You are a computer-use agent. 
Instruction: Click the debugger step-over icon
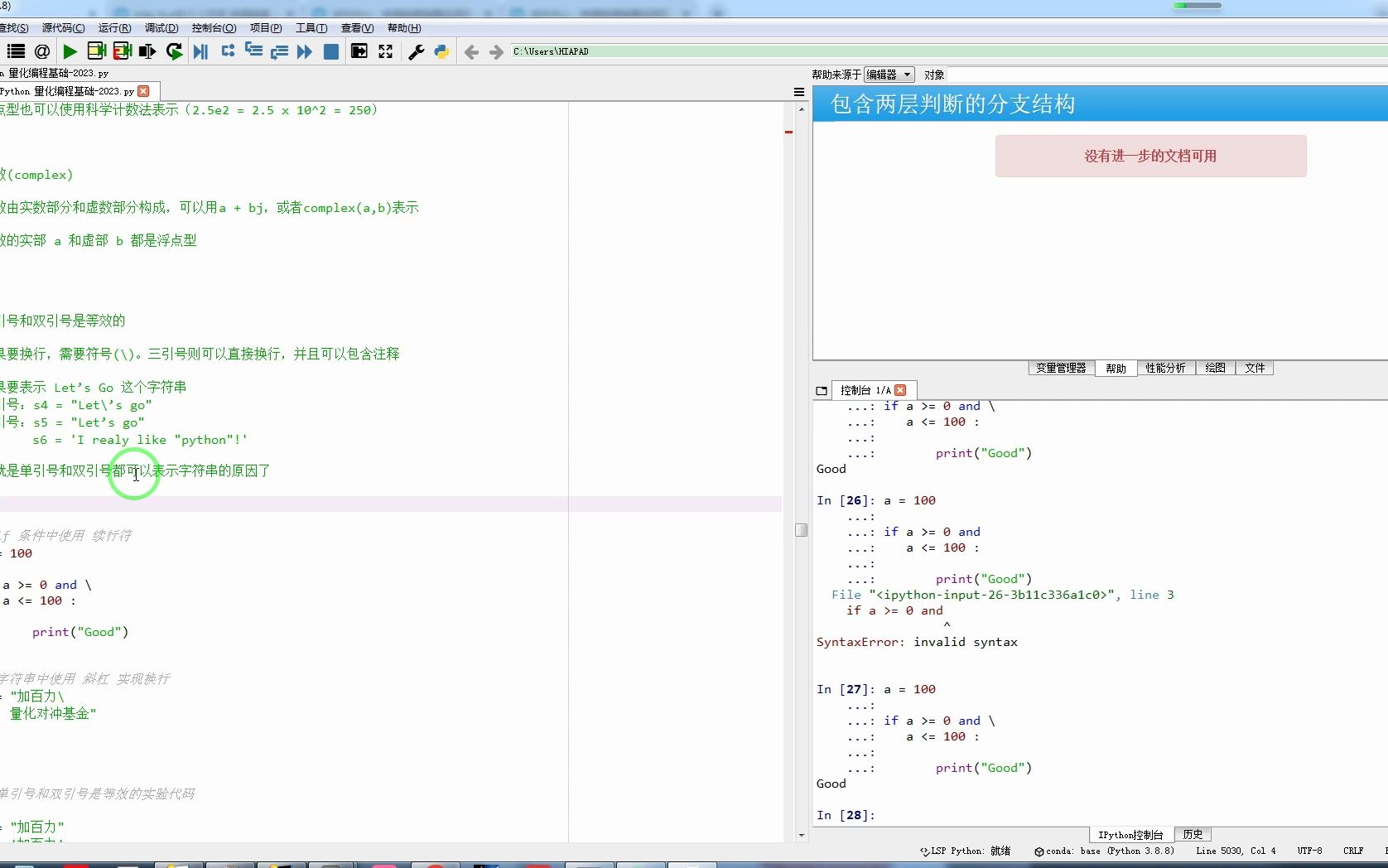(228, 51)
